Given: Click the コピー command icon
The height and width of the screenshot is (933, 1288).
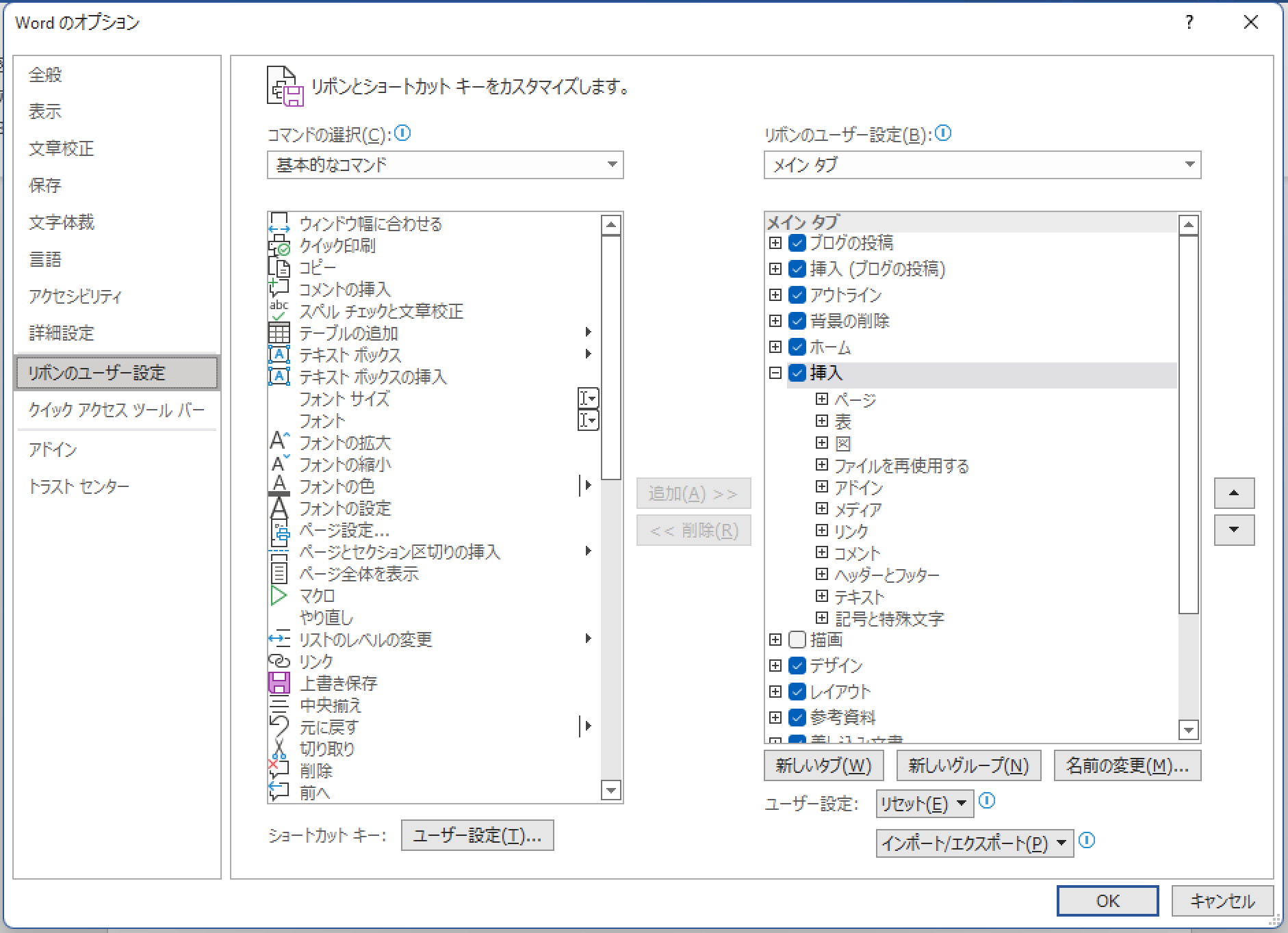Looking at the screenshot, I should point(279,267).
